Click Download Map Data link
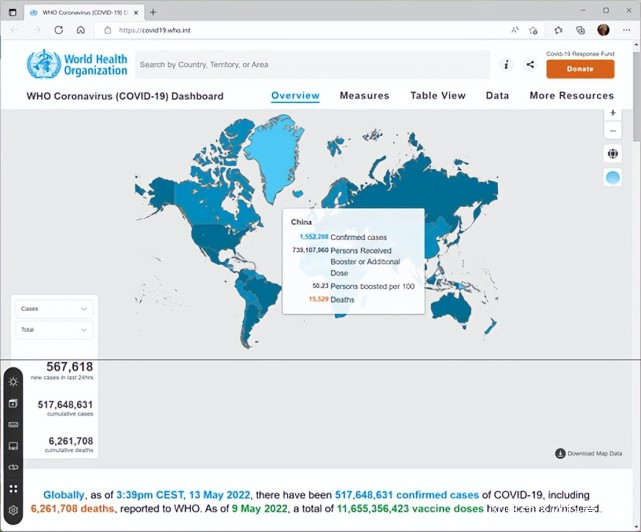The image size is (641, 532). tap(589, 453)
